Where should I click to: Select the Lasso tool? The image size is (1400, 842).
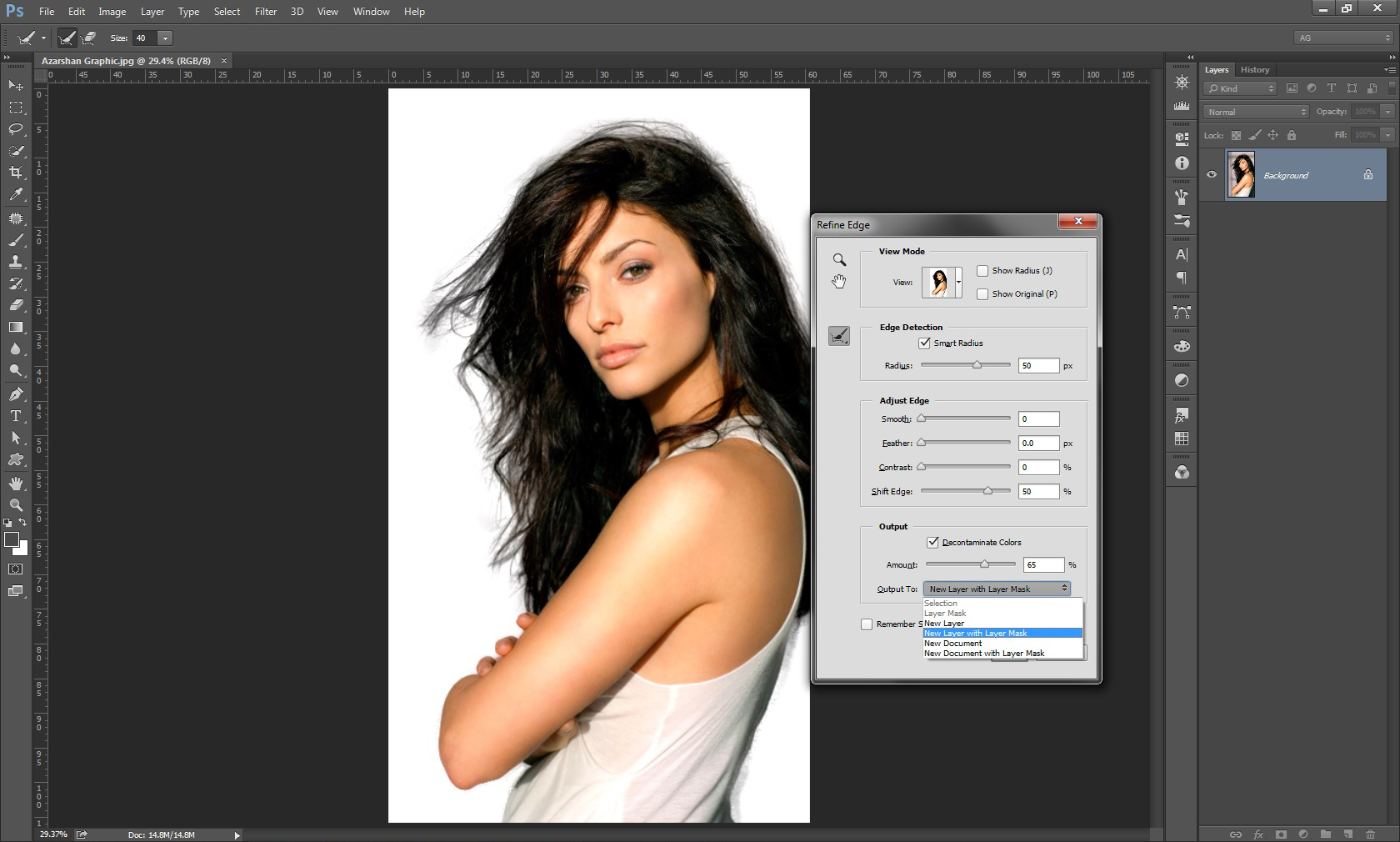16,129
